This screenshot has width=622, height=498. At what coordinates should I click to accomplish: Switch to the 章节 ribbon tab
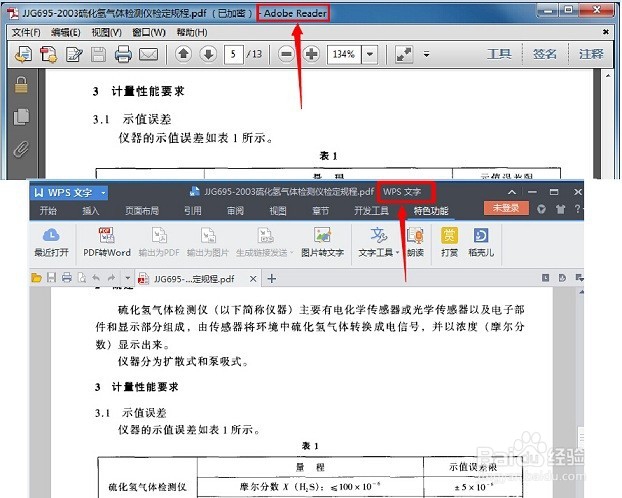click(x=321, y=210)
